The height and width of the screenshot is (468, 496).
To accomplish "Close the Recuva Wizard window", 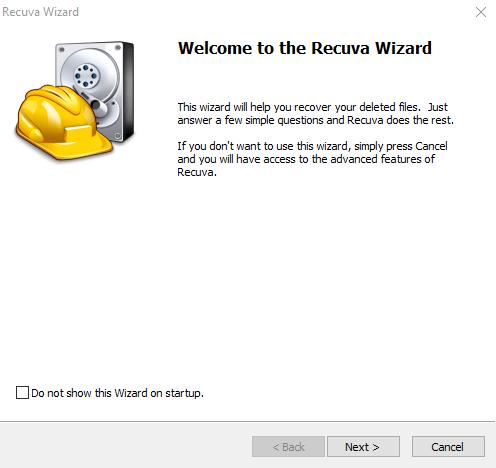I will [x=481, y=12].
